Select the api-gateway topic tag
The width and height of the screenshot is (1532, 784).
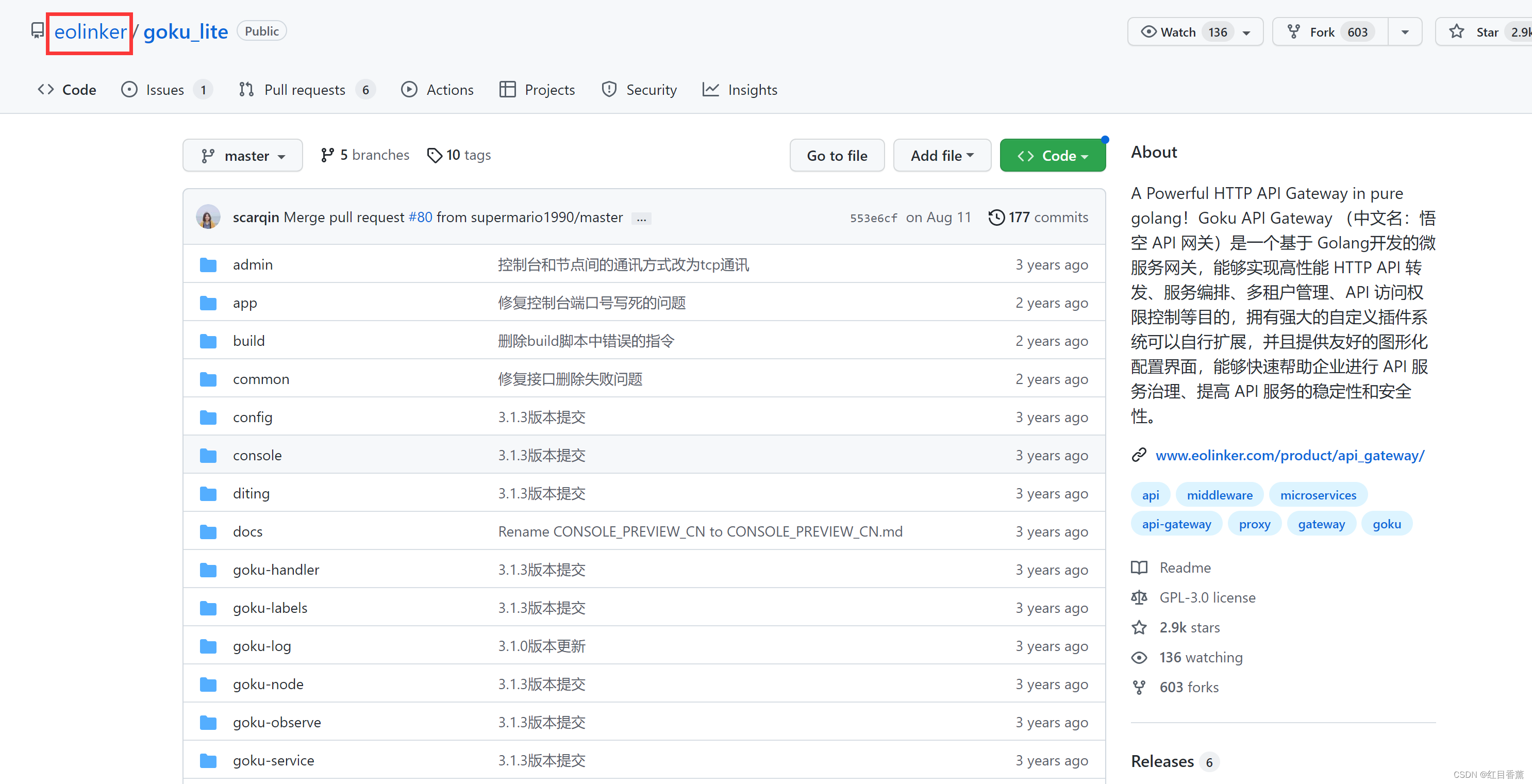click(x=1176, y=524)
